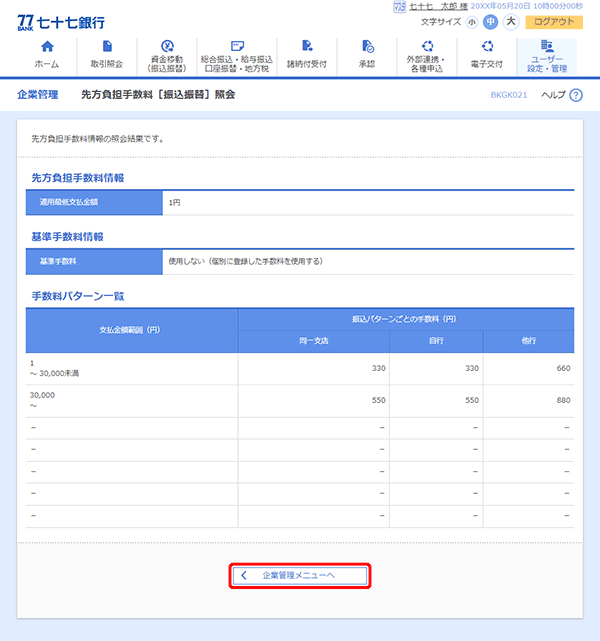The height and width of the screenshot is (641, 600).
Task: Set font size to large (大)
Action: [511, 22]
